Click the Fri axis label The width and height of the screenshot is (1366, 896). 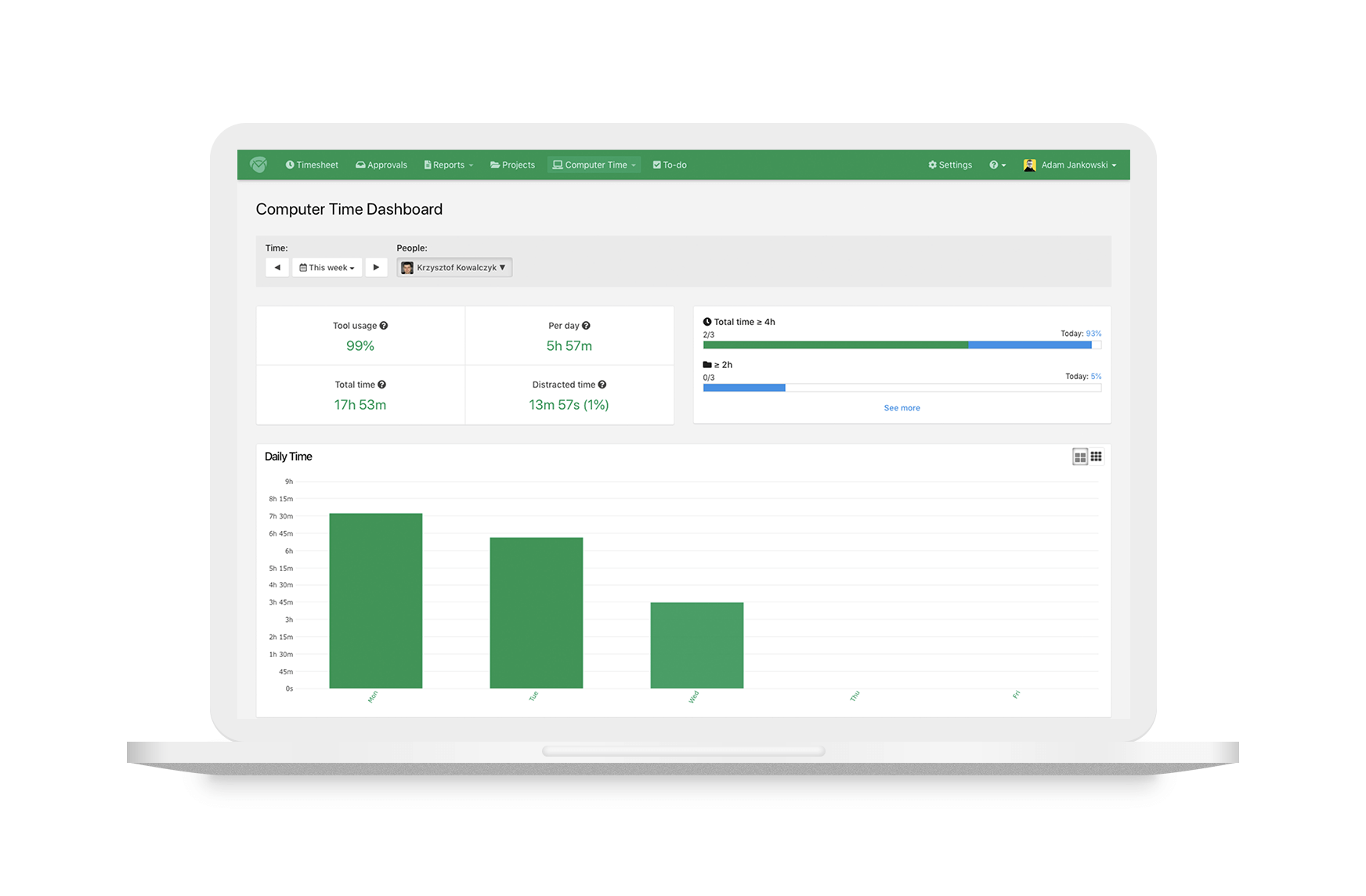coord(1016,695)
